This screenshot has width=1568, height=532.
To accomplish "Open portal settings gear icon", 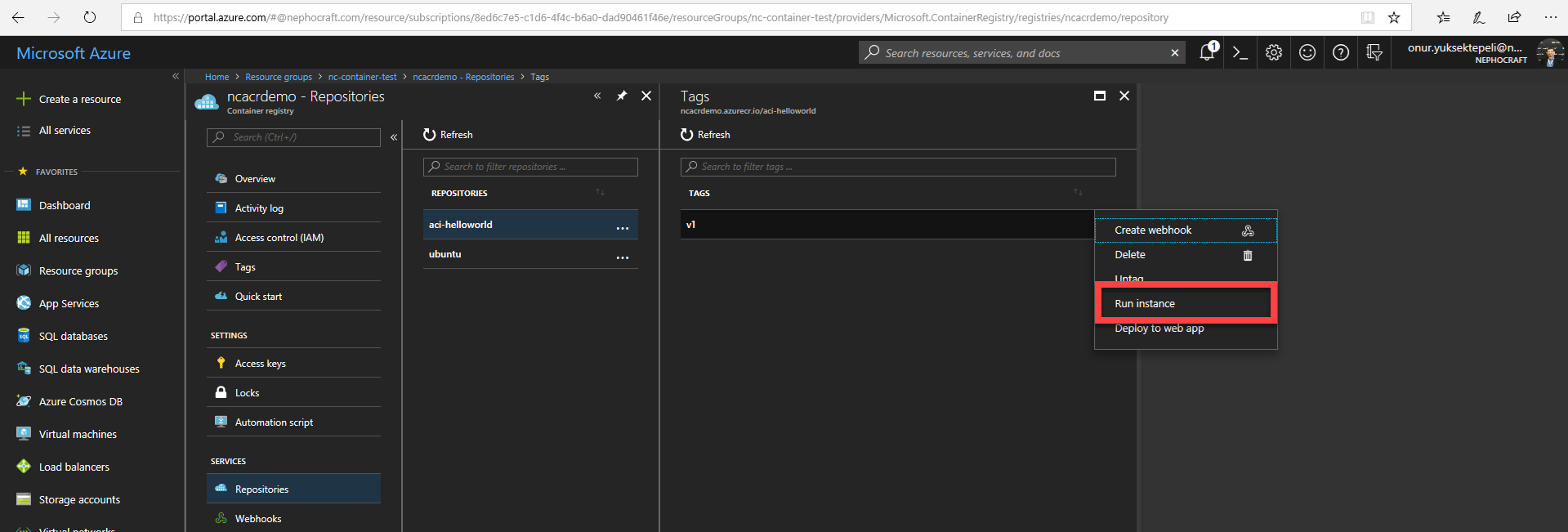I will 1274,53.
